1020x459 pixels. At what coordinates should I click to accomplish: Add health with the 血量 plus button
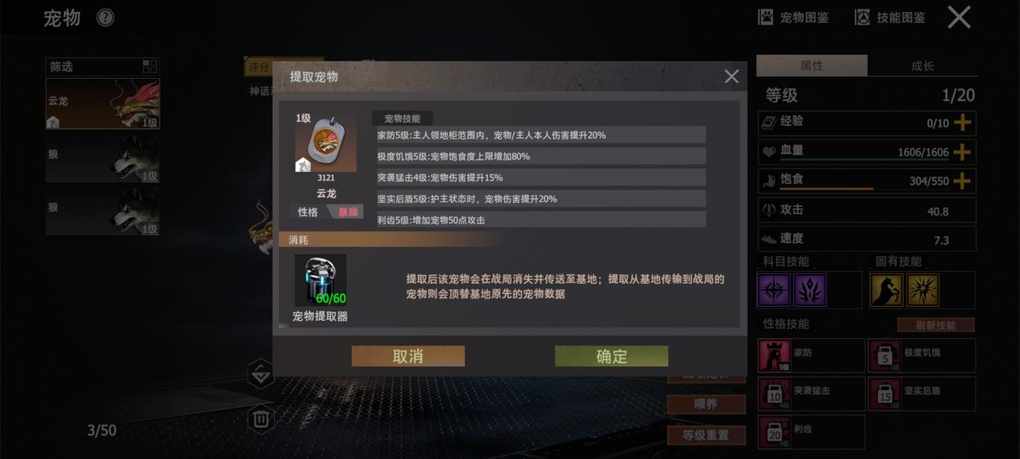point(962,151)
